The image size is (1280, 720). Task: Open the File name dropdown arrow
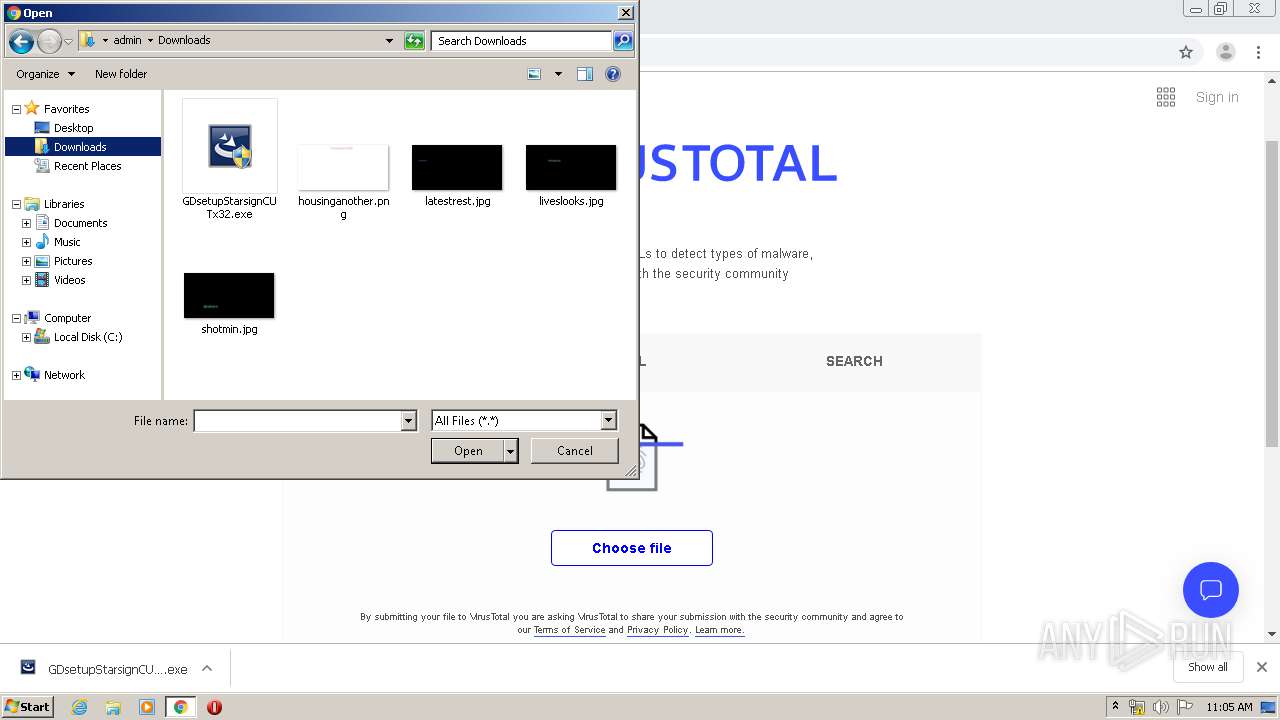pyautogui.click(x=408, y=421)
